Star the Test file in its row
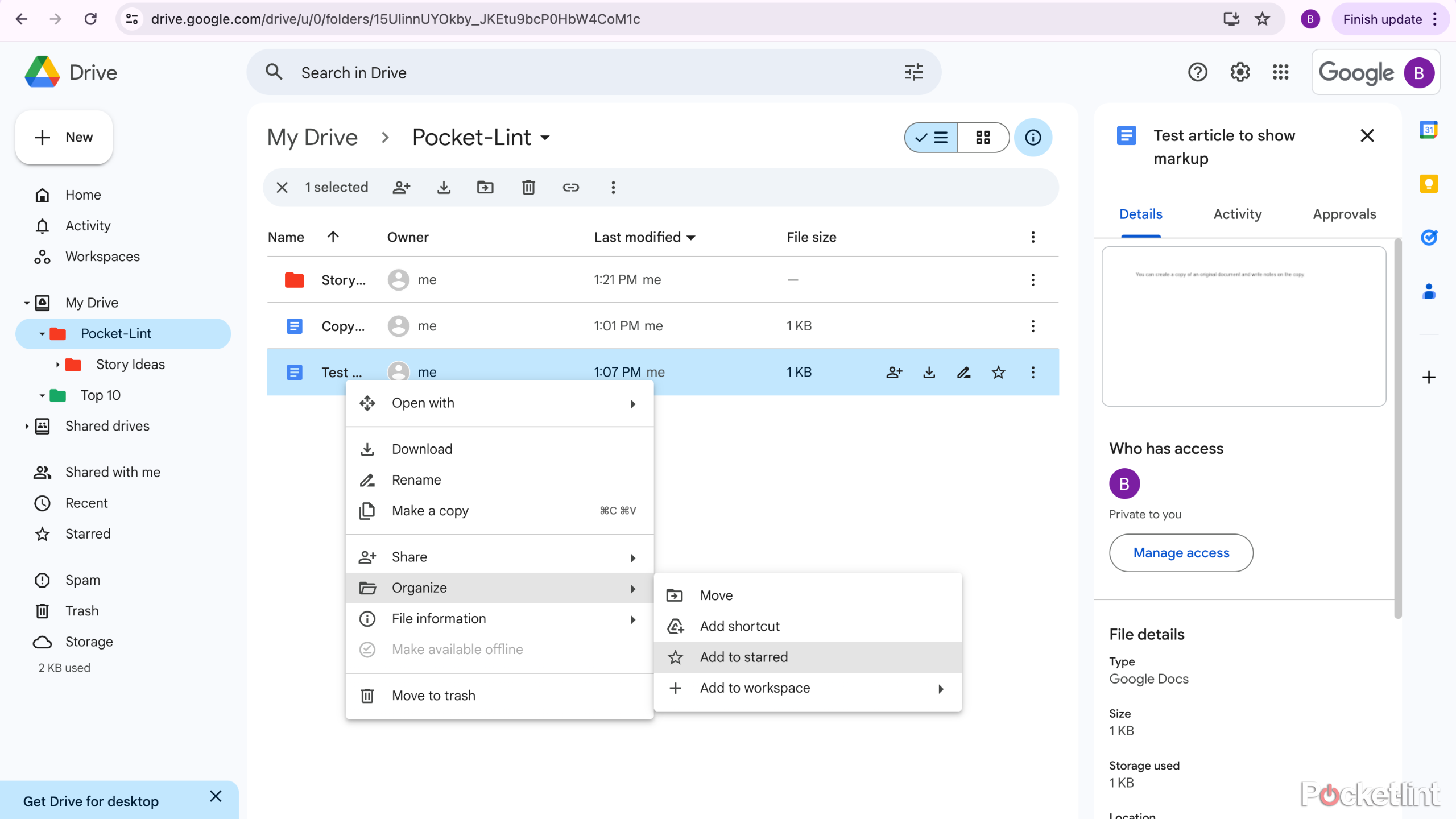 click(998, 372)
